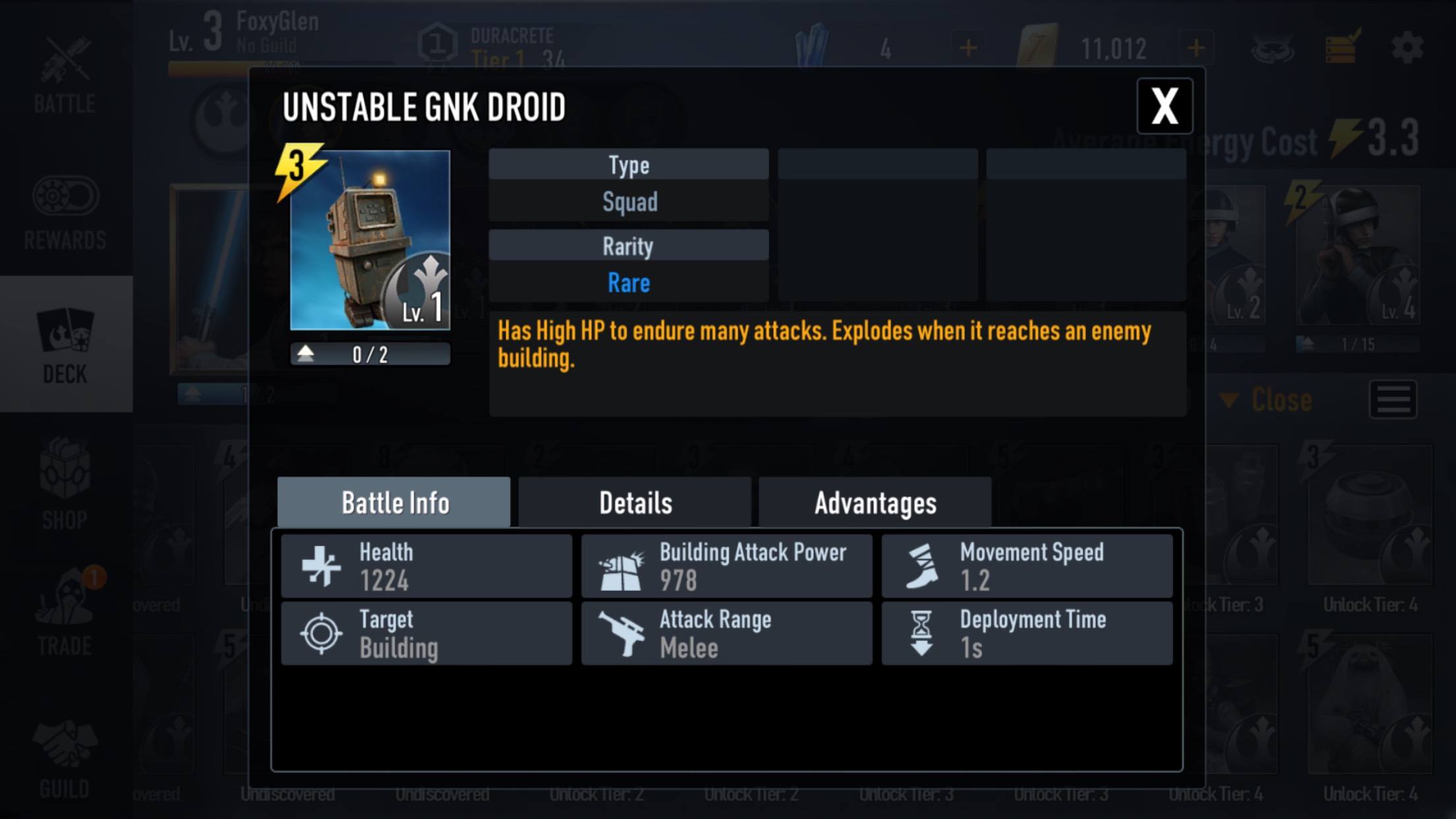Screen dimensions: 1456x819
Task: Click the GNK Droid card thumbnail
Action: [370, 240]
